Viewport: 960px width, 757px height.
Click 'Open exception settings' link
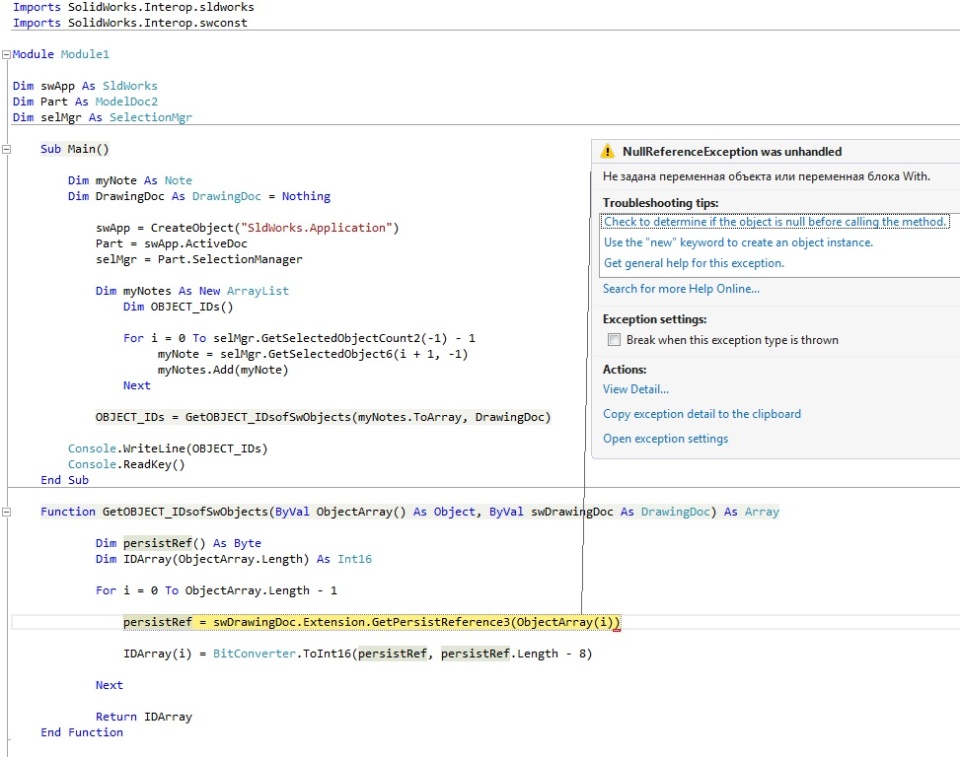(666, 439)
